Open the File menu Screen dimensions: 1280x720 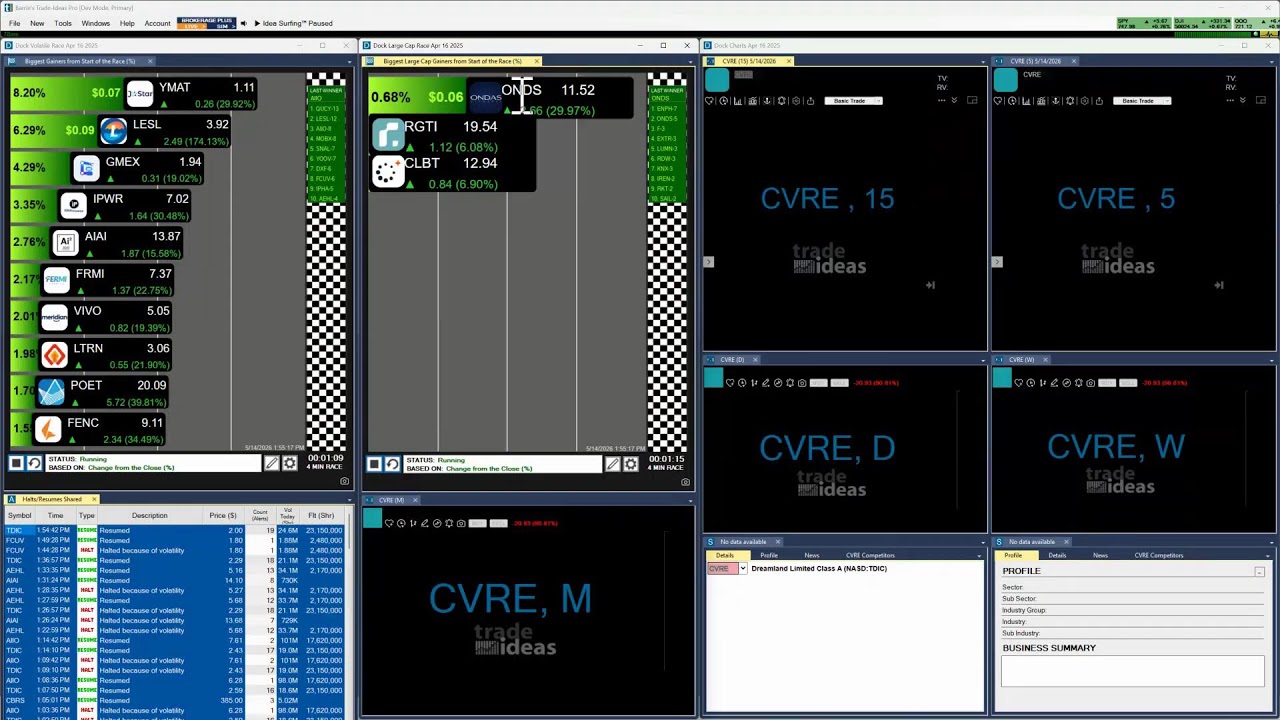(14, 23)
